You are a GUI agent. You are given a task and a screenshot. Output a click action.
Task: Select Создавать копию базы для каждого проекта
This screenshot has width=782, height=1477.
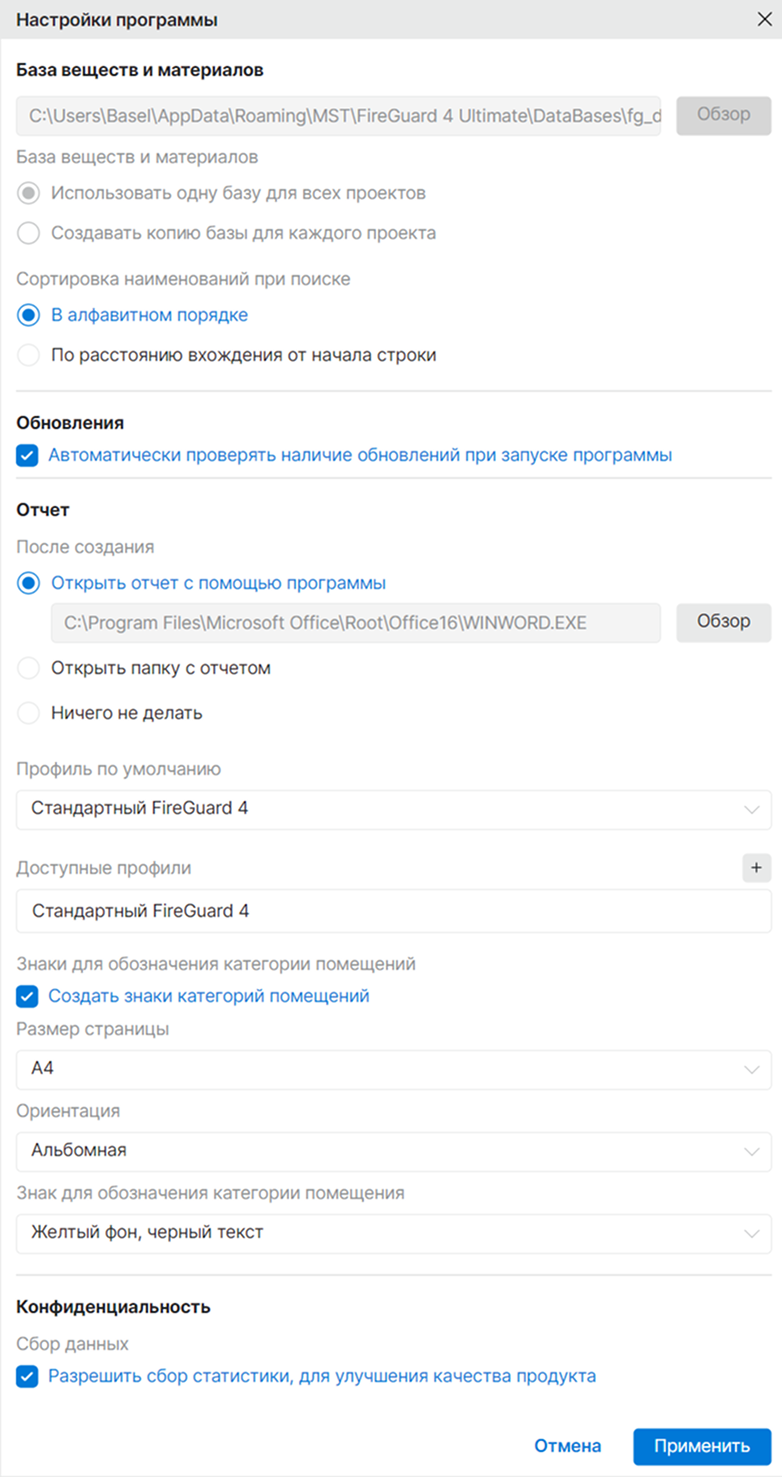(28, 233)
